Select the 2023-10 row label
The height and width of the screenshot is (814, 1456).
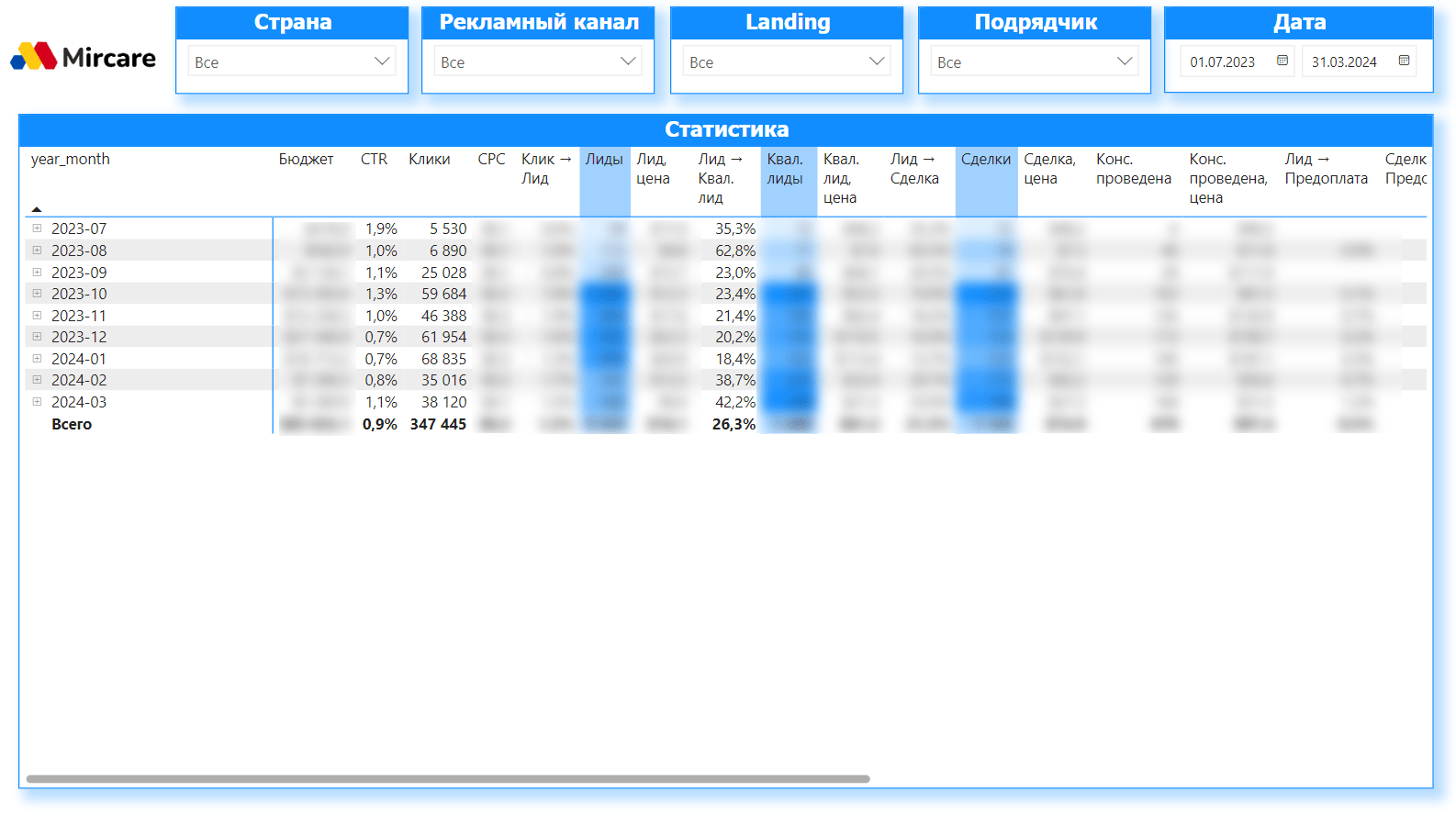click(79, 294)
